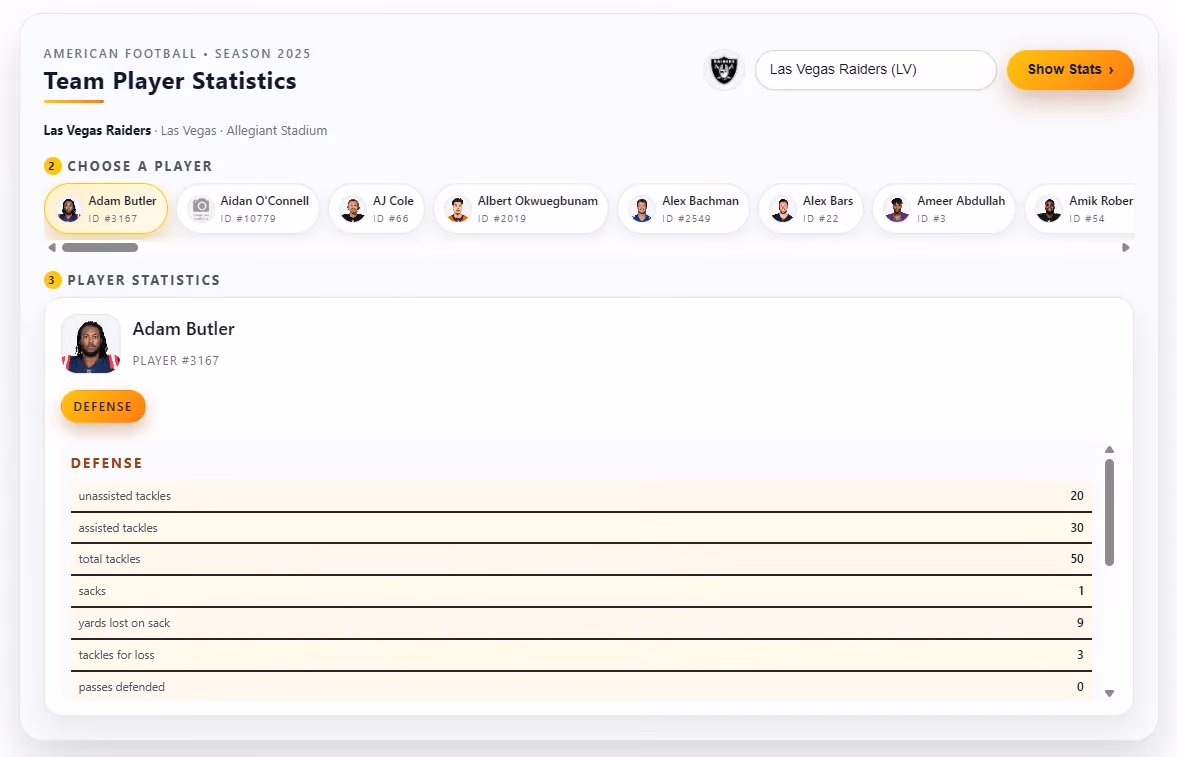Select the Alex Bachman player chip
This screenshot has height=757, width=1177.
coord(683,209)
